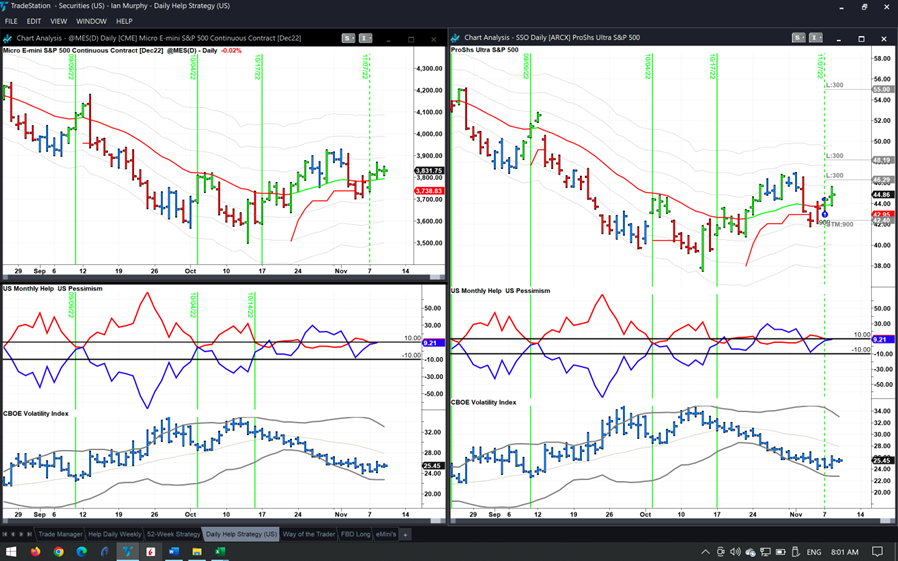The height and width of the screenshot is (561, 898).
Task: Open the notification center icon
Action: tap(877, 552)
